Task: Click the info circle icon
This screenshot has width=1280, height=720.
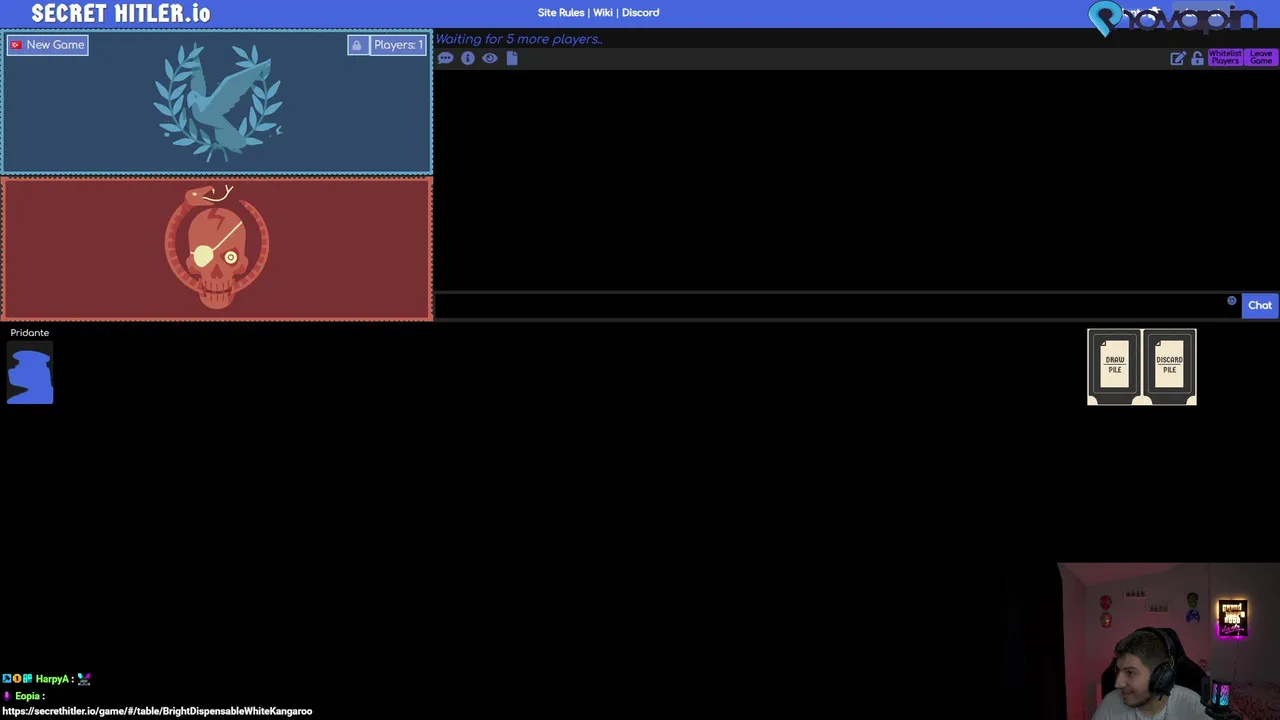Action: click(x=468, y=58)
